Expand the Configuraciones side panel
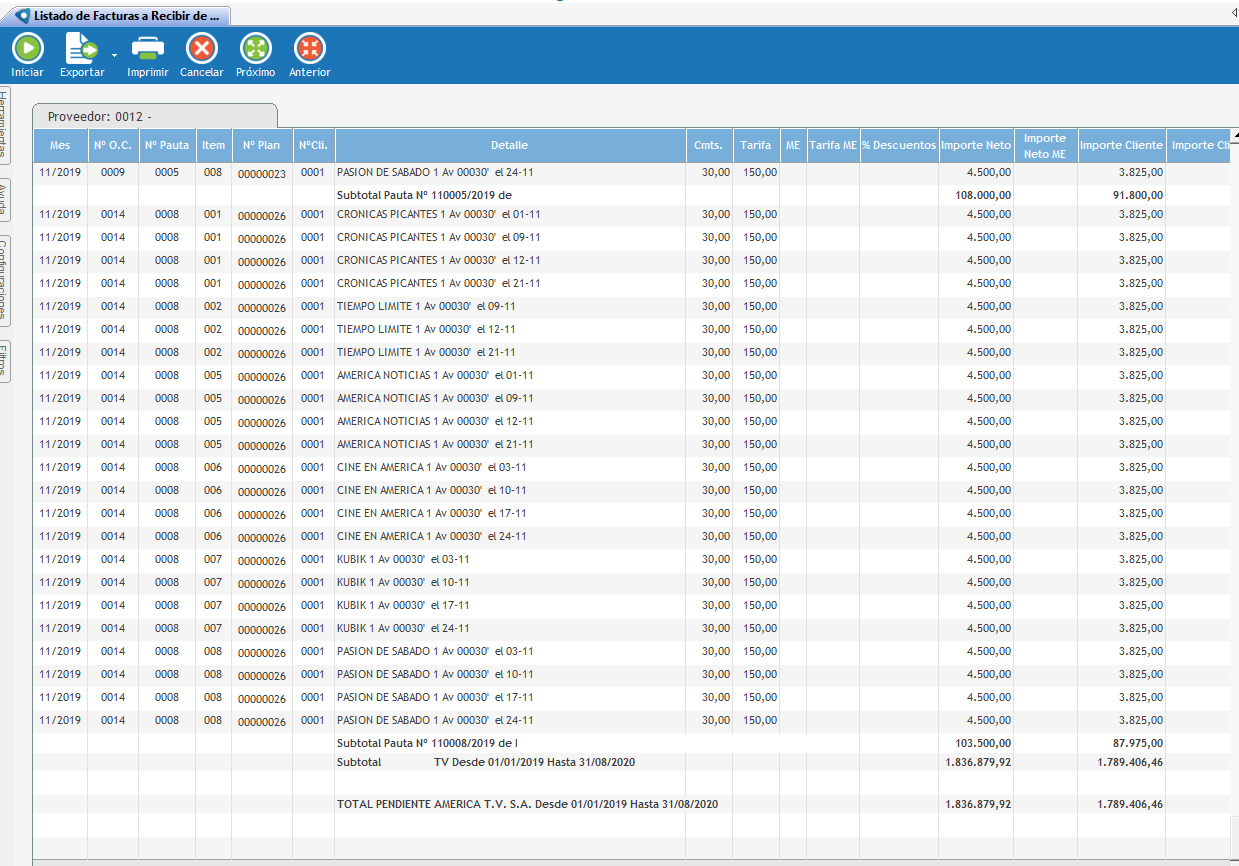Screen dimensions: 1239x866 coord(5,281)
